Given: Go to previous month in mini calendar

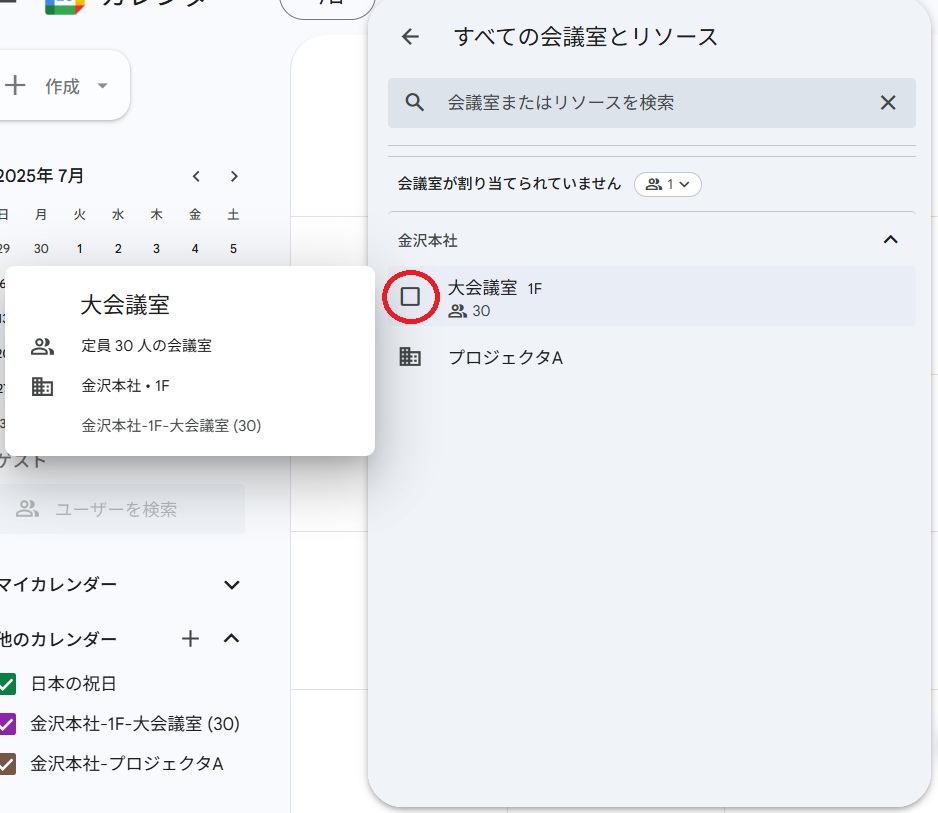Looking at the screenshot, I should pos(196,176).
